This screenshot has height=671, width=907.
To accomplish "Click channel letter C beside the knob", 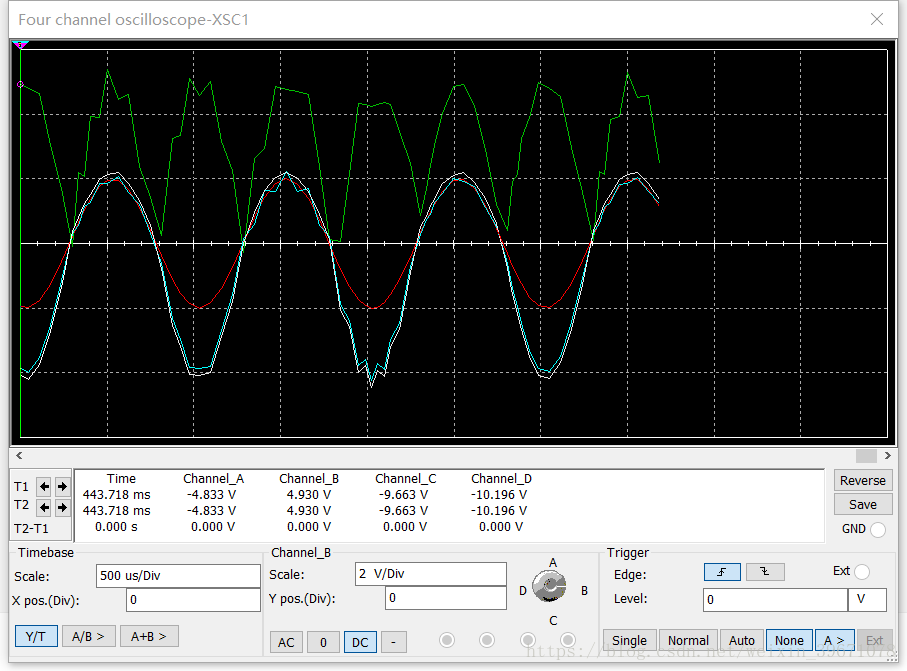I will [x=553, y=621].
